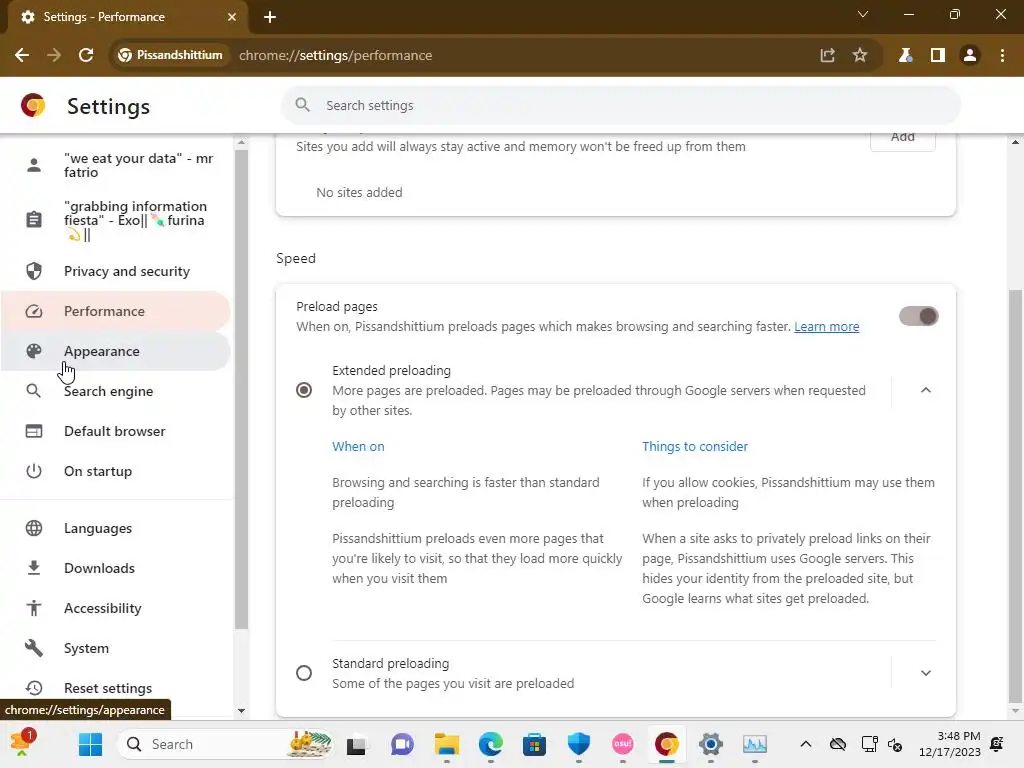The width and height of the screenshot is (1024, 768).
Task: Open Search engine settings
Action: (116, 391)
